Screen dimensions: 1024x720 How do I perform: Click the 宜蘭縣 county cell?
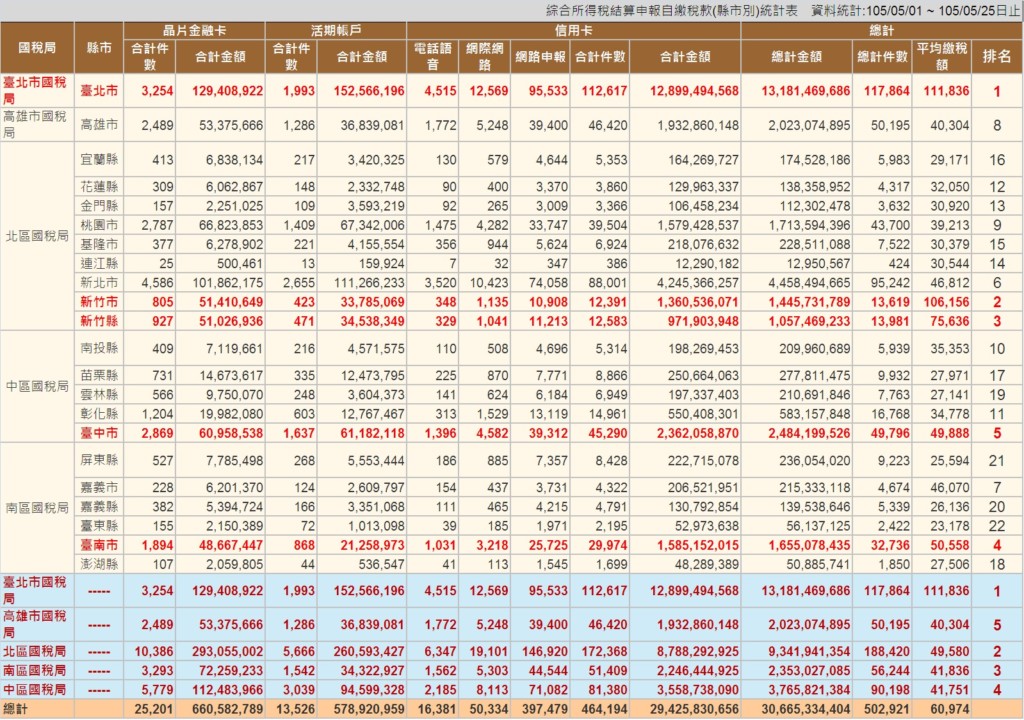pyautogui.click(x=98, y=159)
